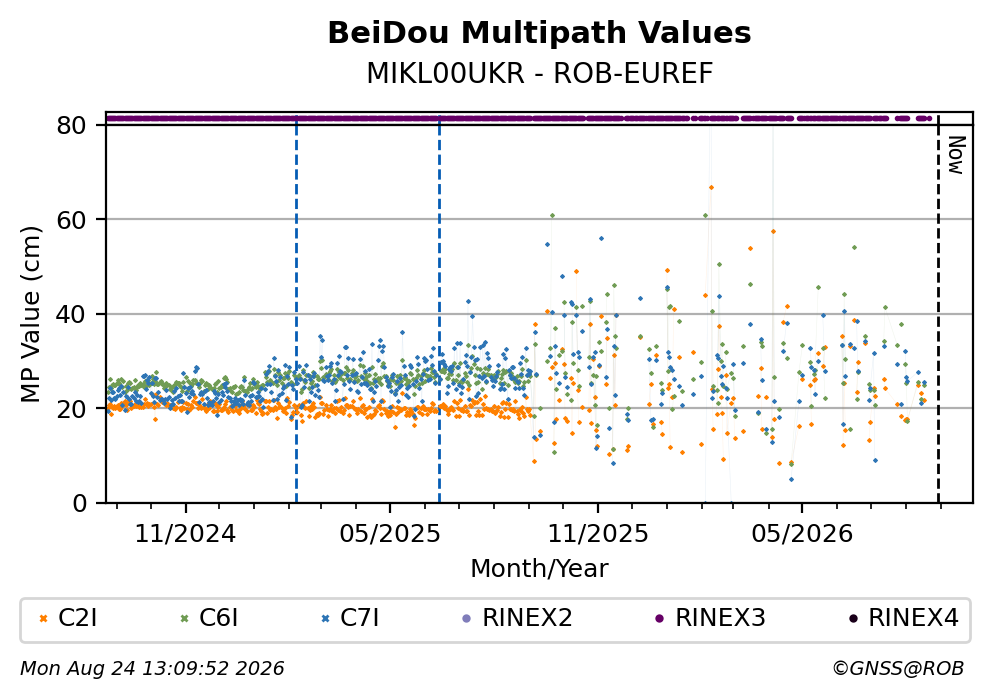Screen dimensions: 993x699
Task: Click the RINEX2 legend entry
Action: pyautogui.click(x=517, y=618)
